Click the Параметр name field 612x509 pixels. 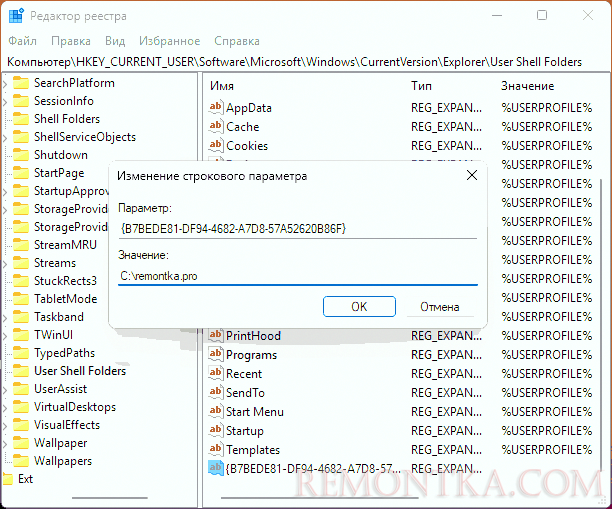click(x=298, y=228)
